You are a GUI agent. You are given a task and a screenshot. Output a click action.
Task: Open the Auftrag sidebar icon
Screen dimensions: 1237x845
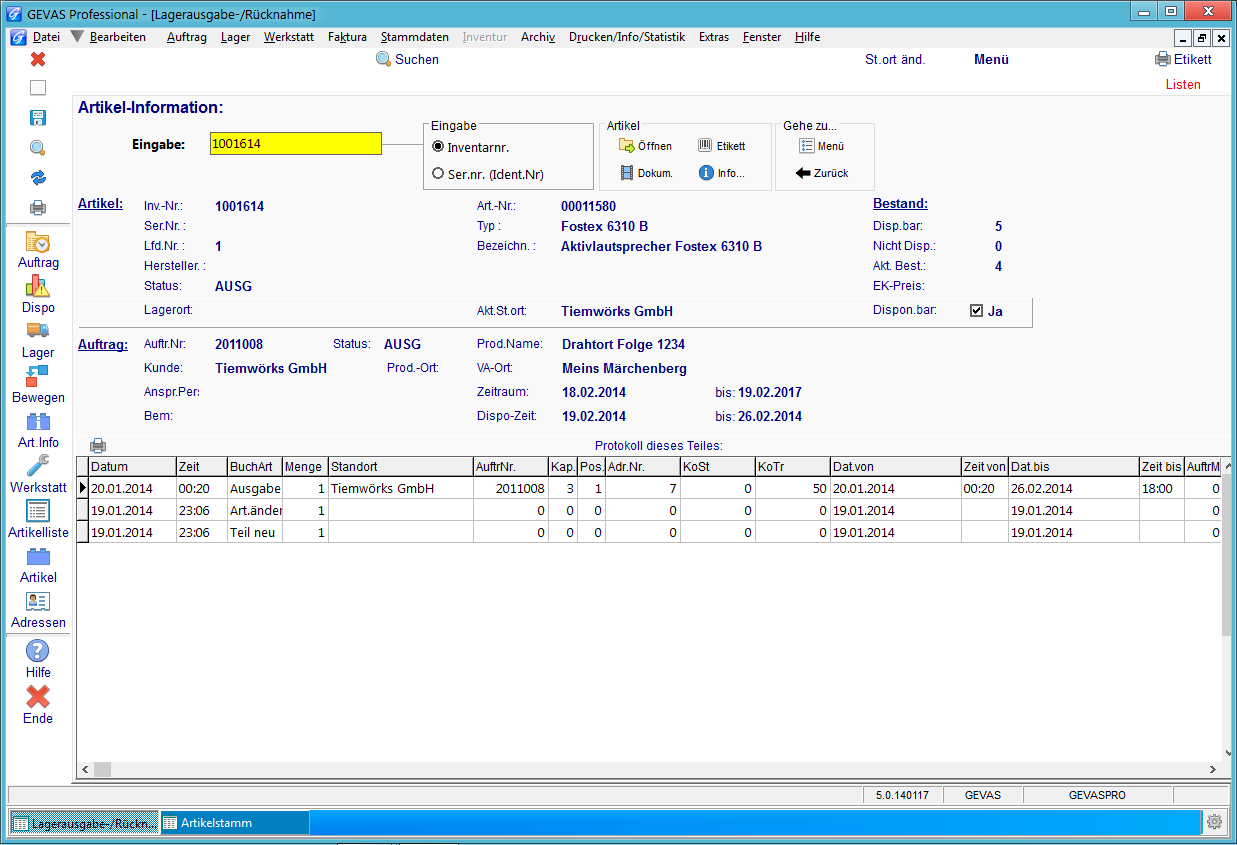38,242
